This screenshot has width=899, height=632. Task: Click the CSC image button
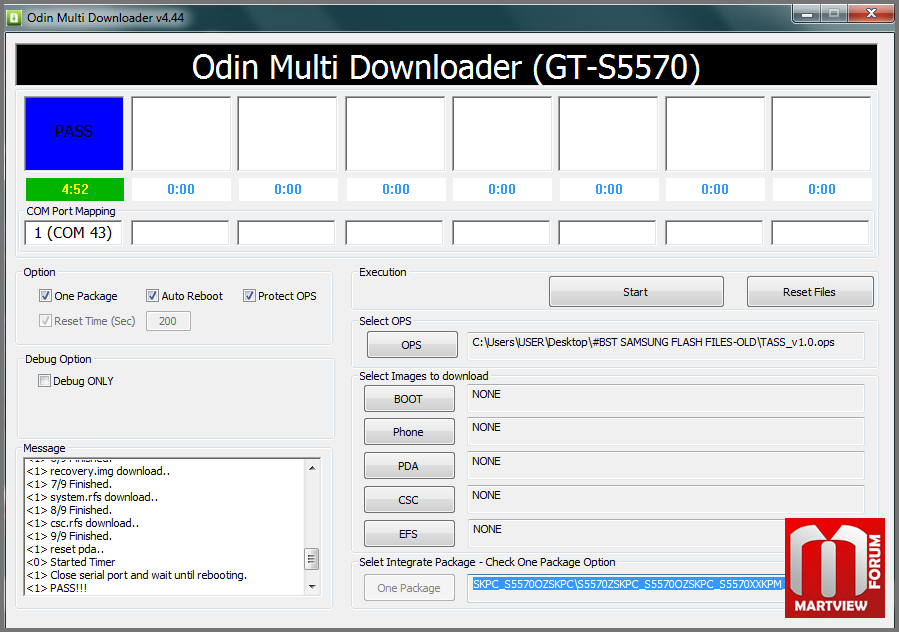[x=409, y=500]
